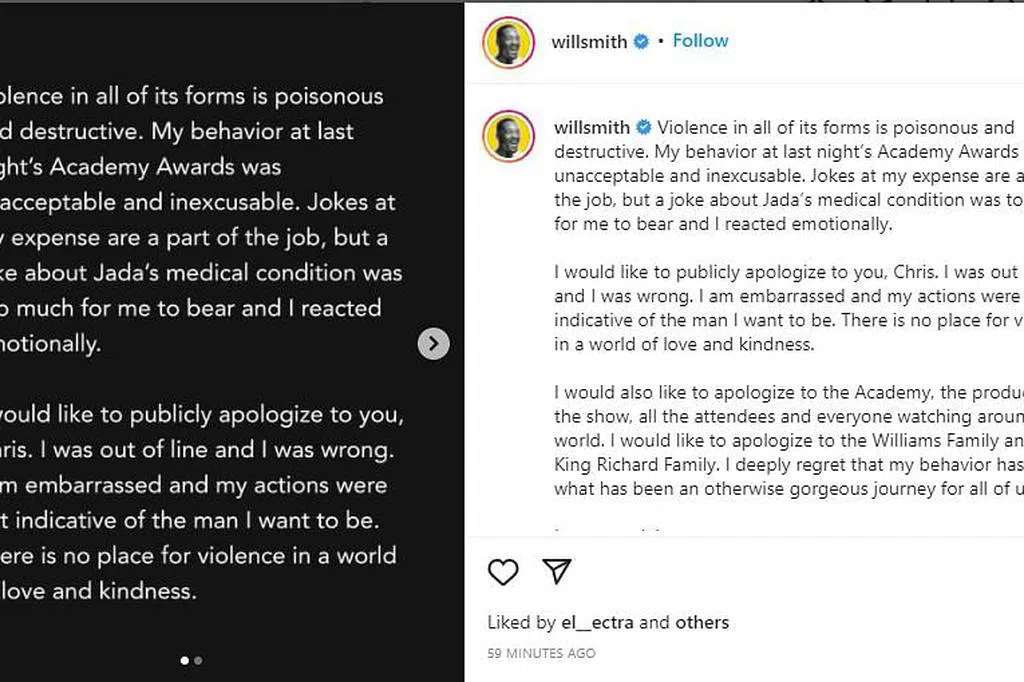Image resolution: width=1024 pixels, height=682 pixels.
Task: Click the 'Liked by' label under icons
Action: (x=521, y=622)
